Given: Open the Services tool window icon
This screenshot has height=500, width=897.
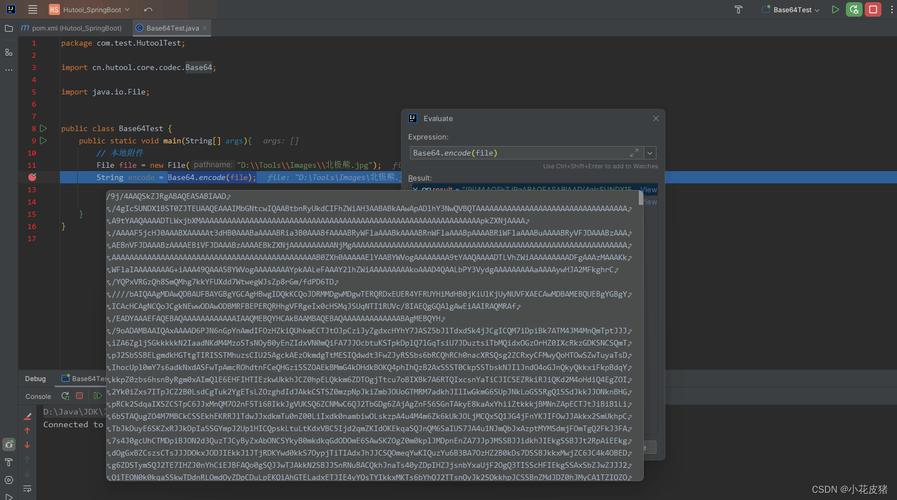Looking at the screenshot, I should pyautogui.click(x=9, y=480).
